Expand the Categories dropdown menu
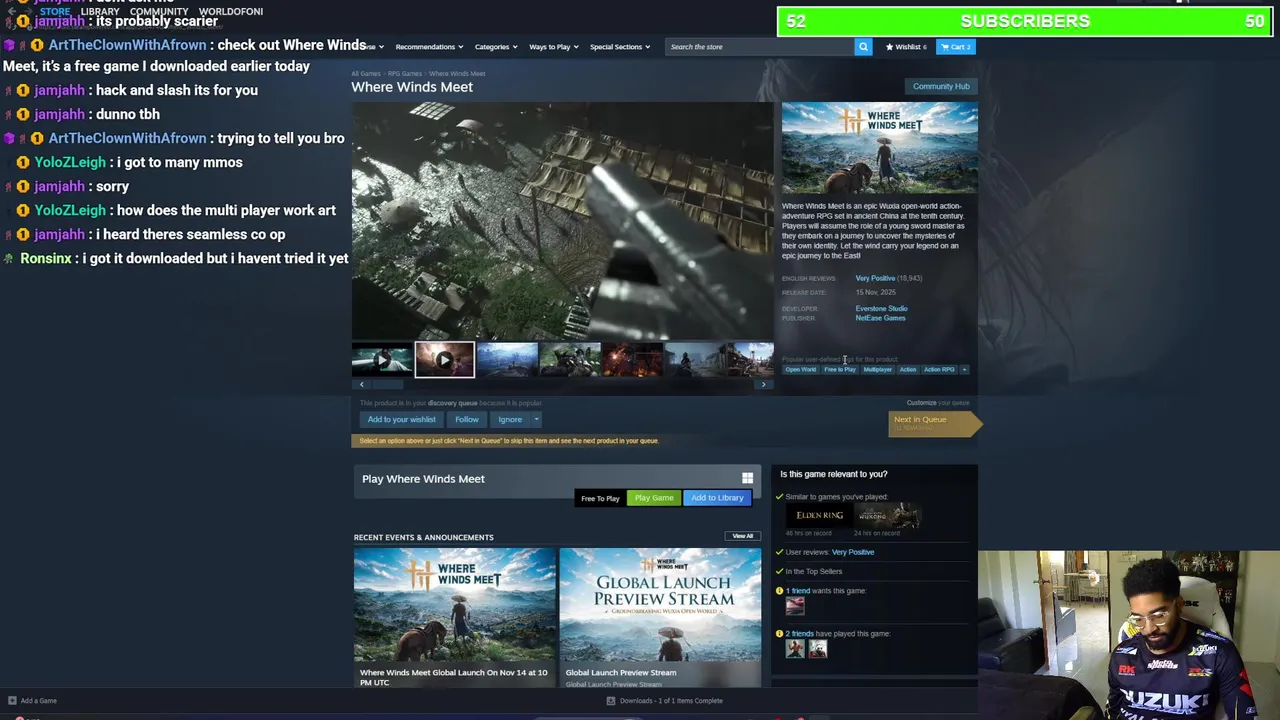The width and height of the screenshot is (1280, 720). [495, 47]
